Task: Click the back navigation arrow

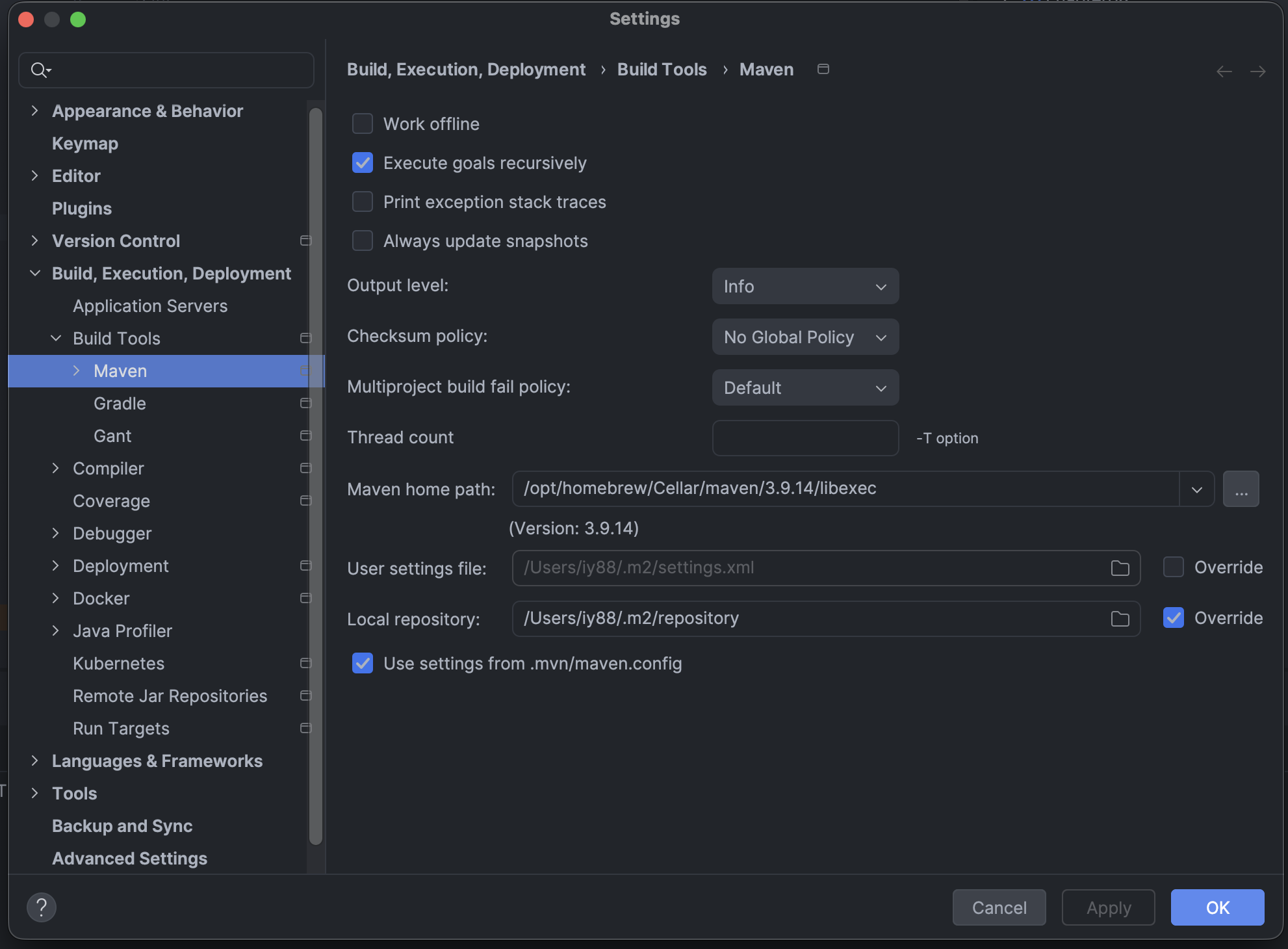Action: point(1223,71)
